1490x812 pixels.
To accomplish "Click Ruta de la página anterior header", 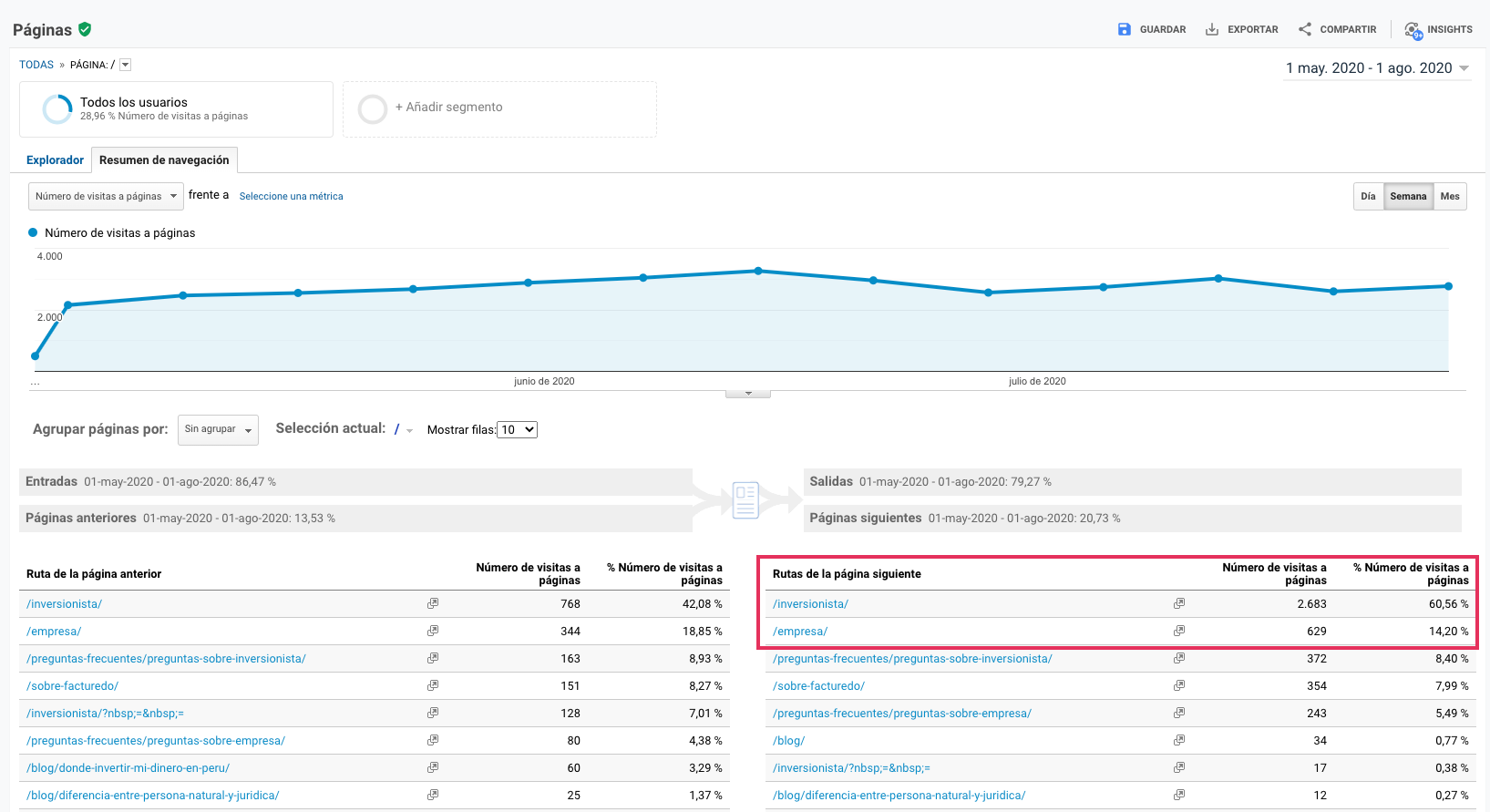I will coord(94,573).
